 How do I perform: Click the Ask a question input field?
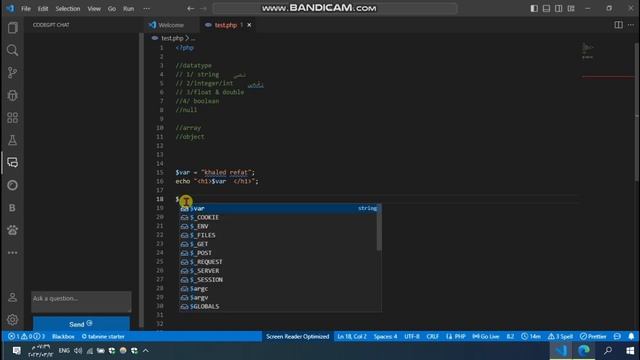click(81, 301)
